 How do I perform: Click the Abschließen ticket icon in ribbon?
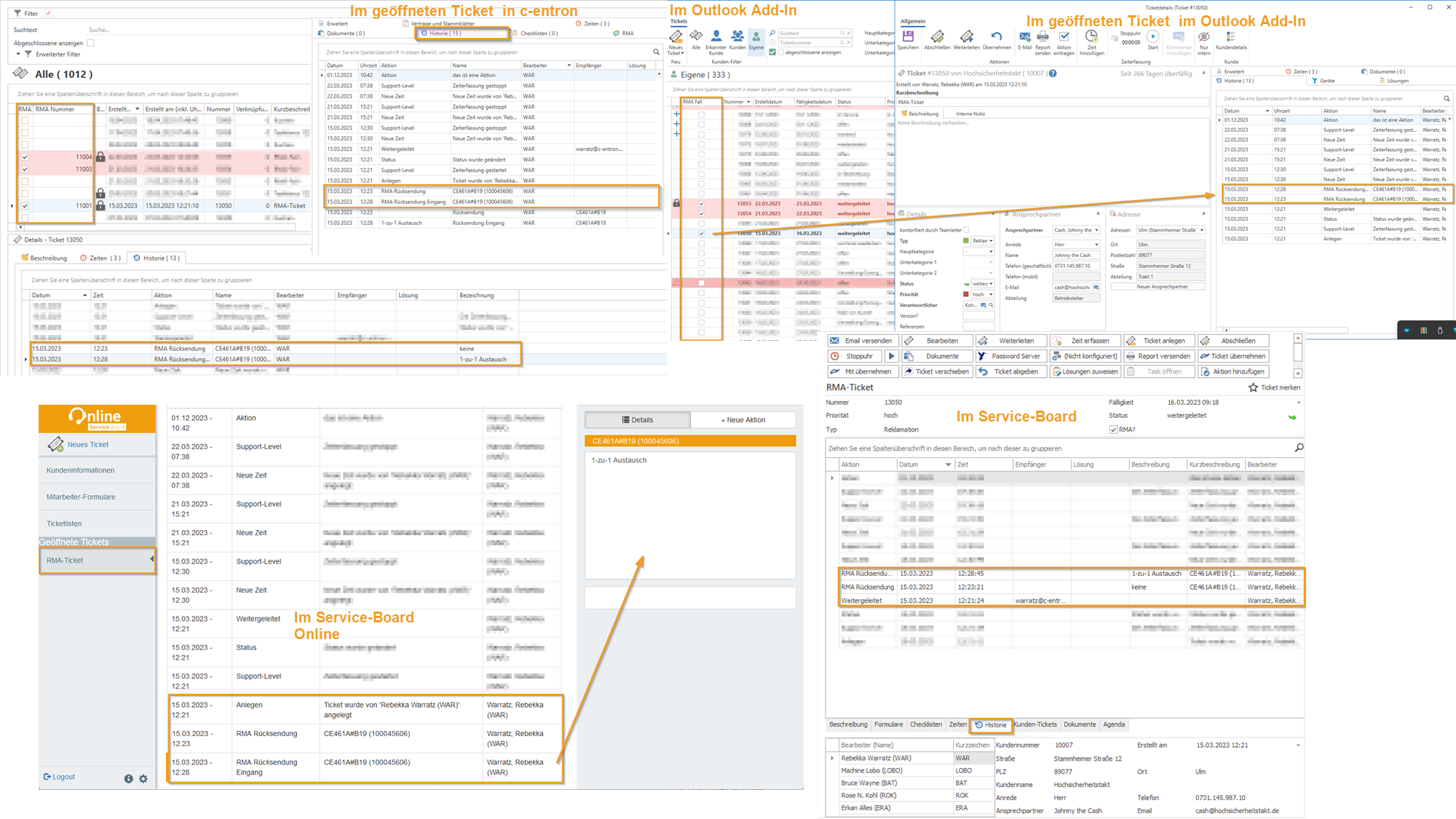tap(937, 36)
